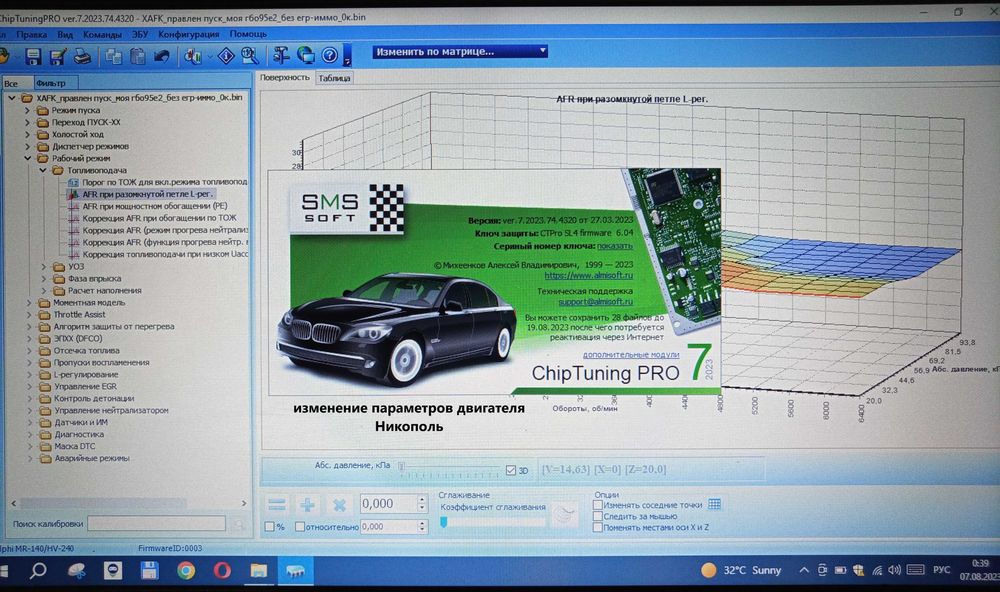Expand the Throttle Assist folder
Image resolution: width=1000 pixels, height=592 pixels.
tap(29, 314)
